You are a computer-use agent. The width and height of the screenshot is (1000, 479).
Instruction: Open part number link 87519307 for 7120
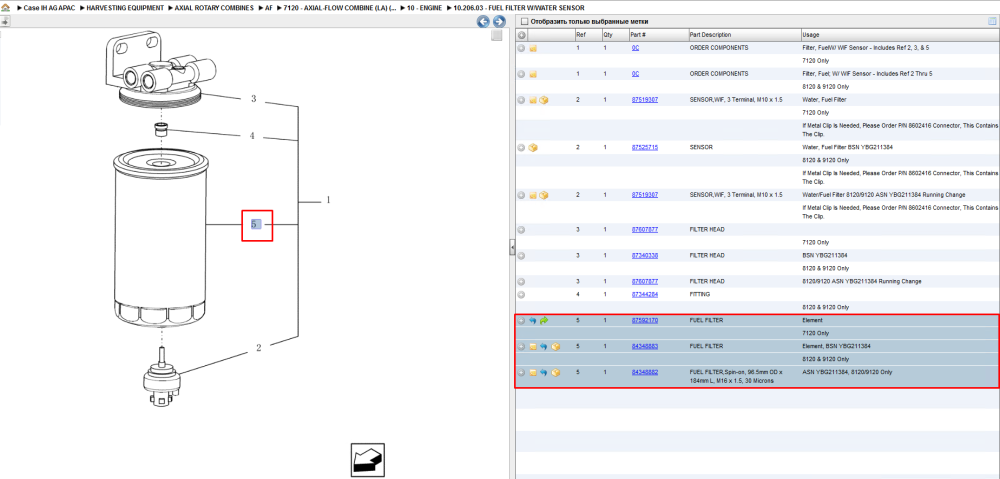[x=645, y=100]
